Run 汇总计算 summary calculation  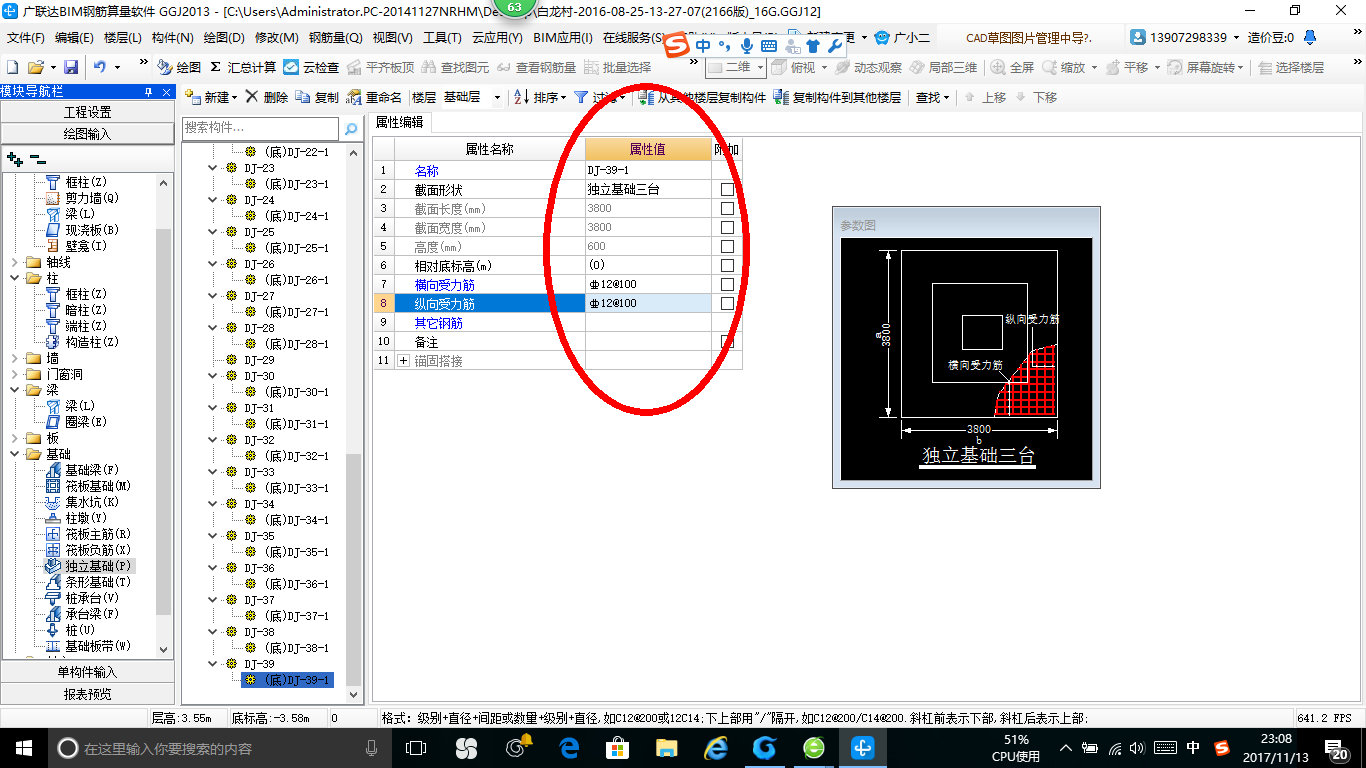pyautogui.click(x=242, y=67)
